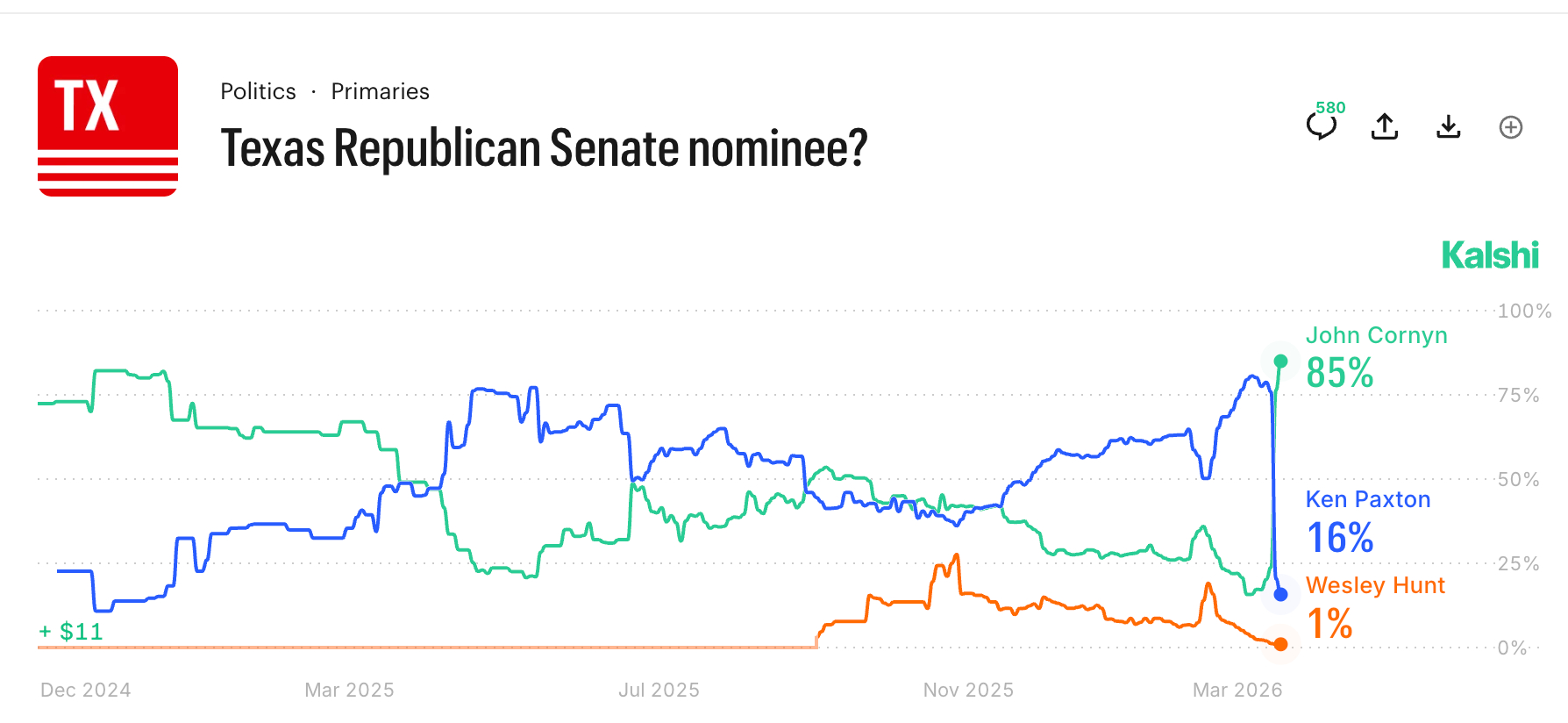Image resolution: width=1568 pixels, height=723 pixels.
Task: Click the orange endpoint dot for Hunt
Action: coord(1280,645)
